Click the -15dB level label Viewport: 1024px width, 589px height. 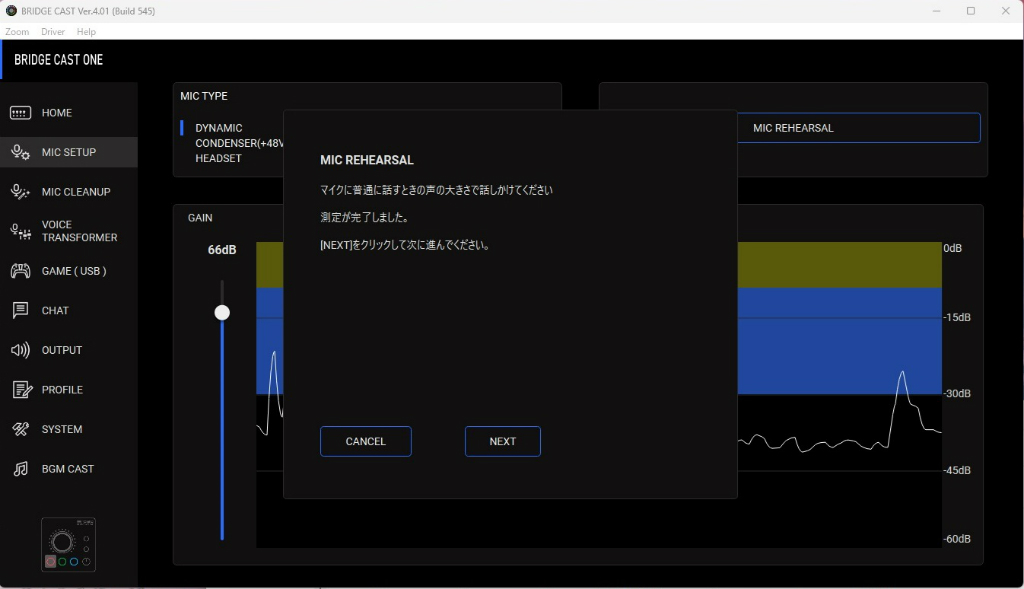(957, 317)
